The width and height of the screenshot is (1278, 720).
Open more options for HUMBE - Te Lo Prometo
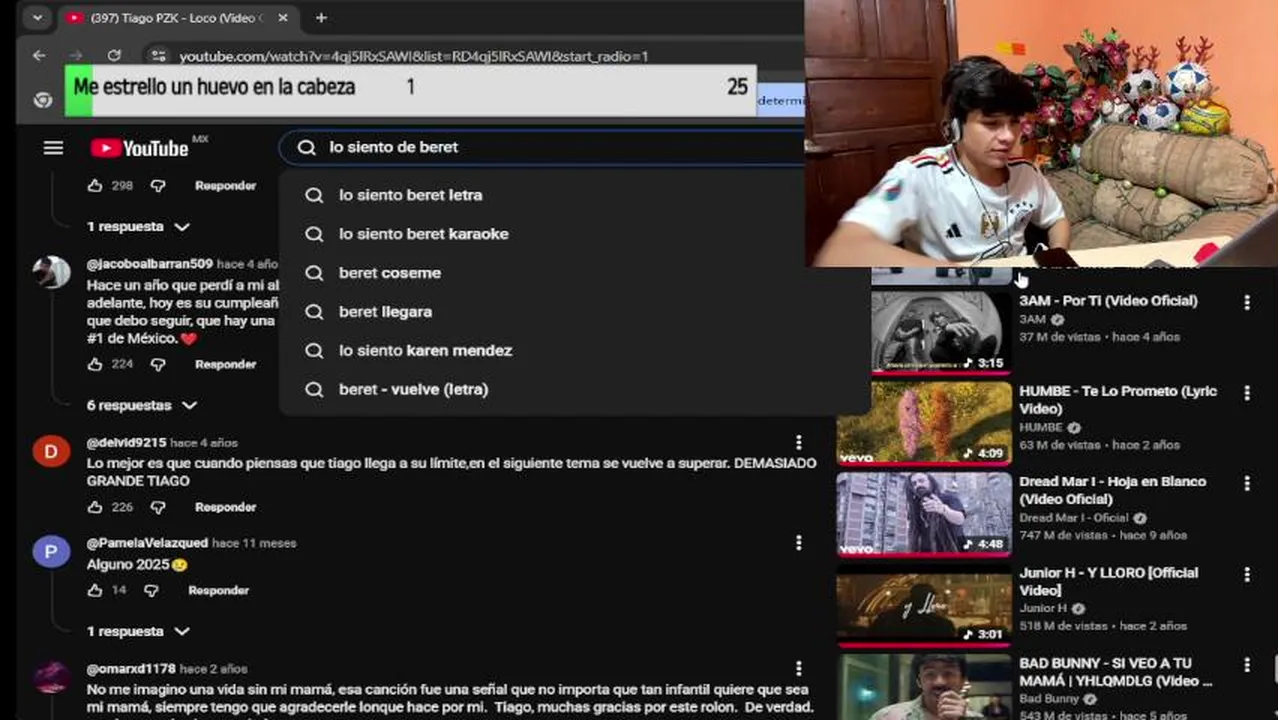point(1246,393)
